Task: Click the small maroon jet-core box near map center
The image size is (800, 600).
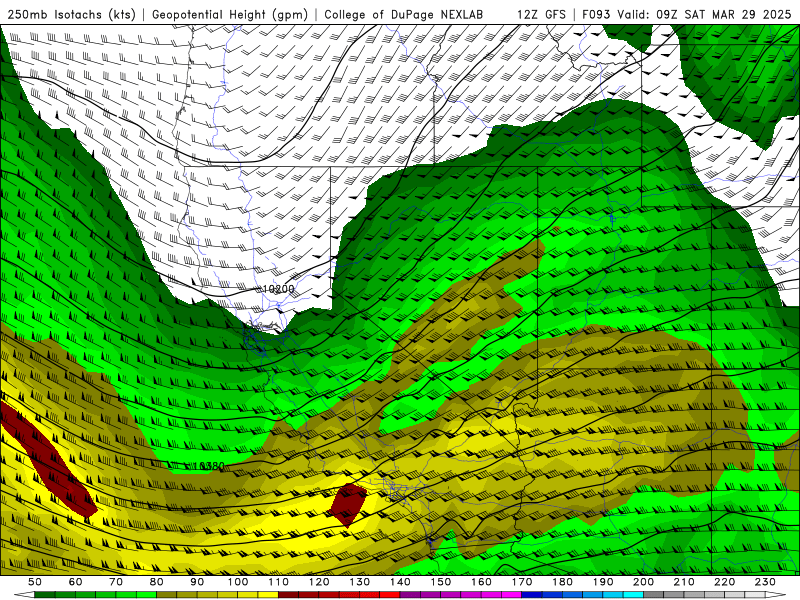Action: tap(348, 505)
